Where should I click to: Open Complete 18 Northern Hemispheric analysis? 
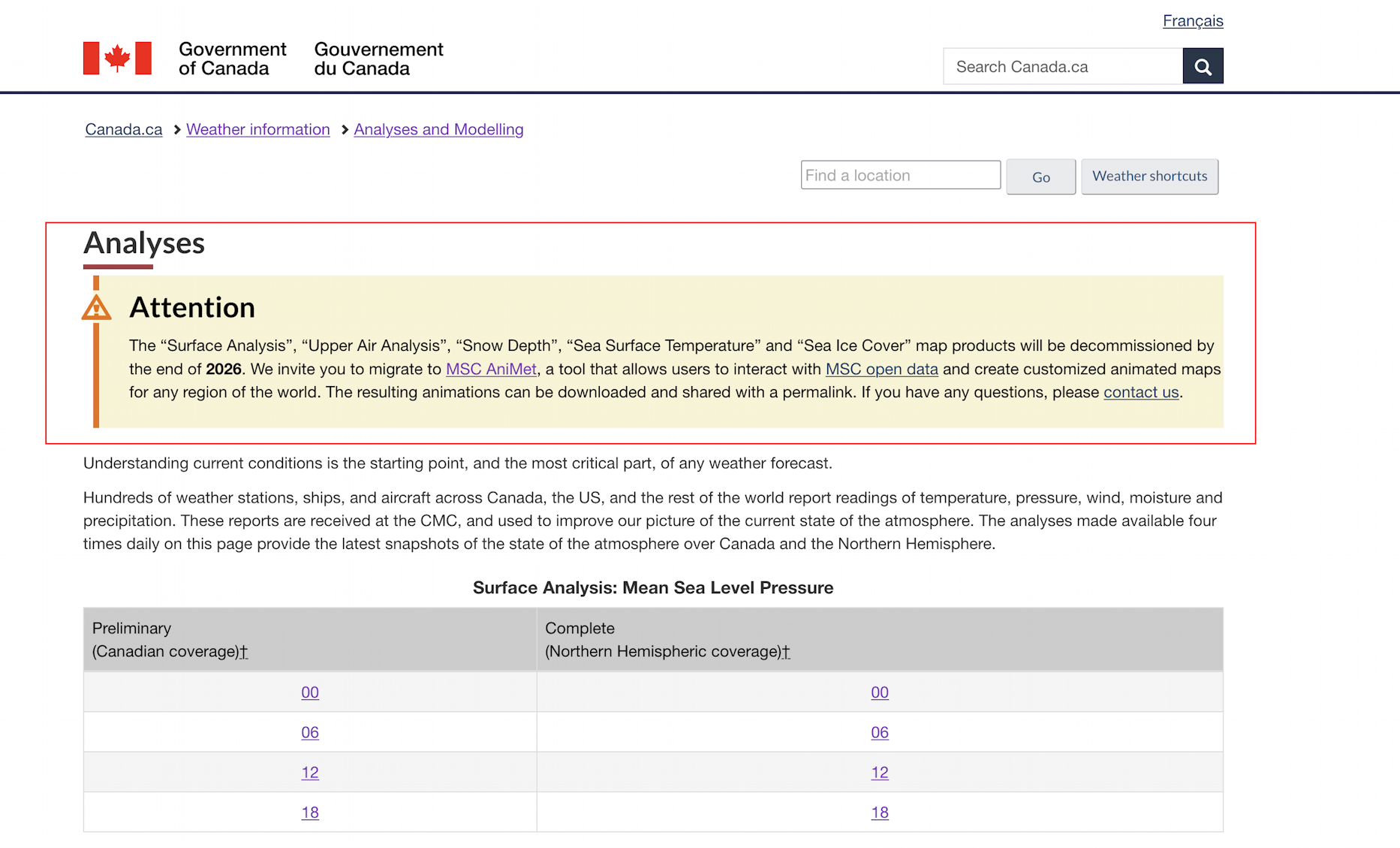click(879, 812)
